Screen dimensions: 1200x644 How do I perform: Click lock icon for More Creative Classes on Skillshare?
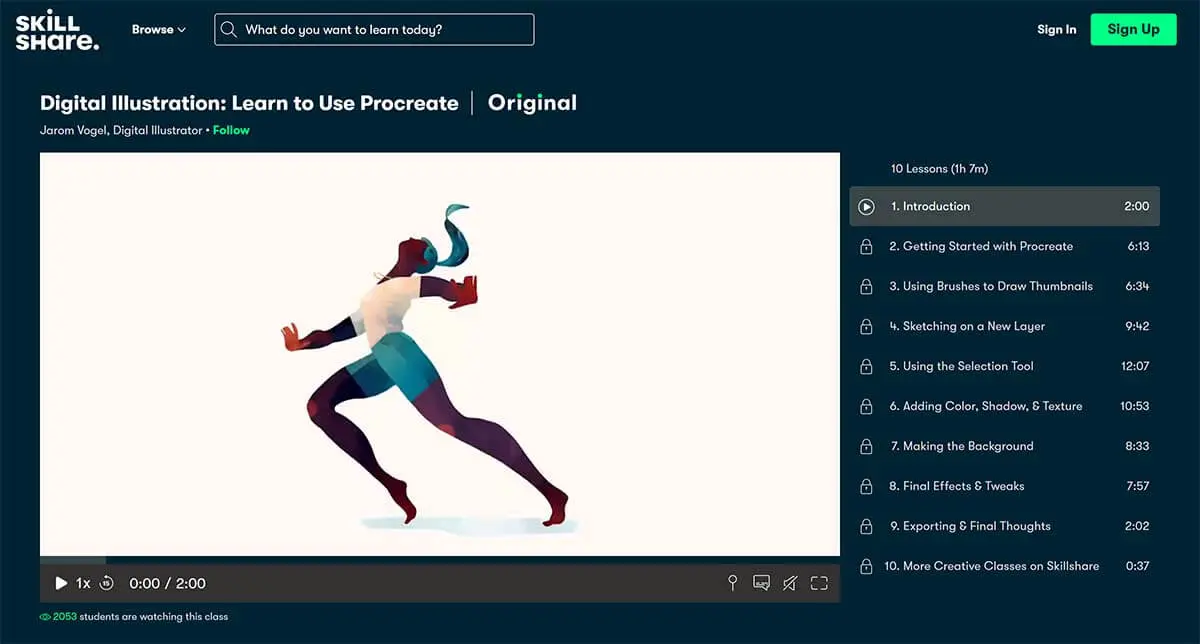[x=867, y=567]
